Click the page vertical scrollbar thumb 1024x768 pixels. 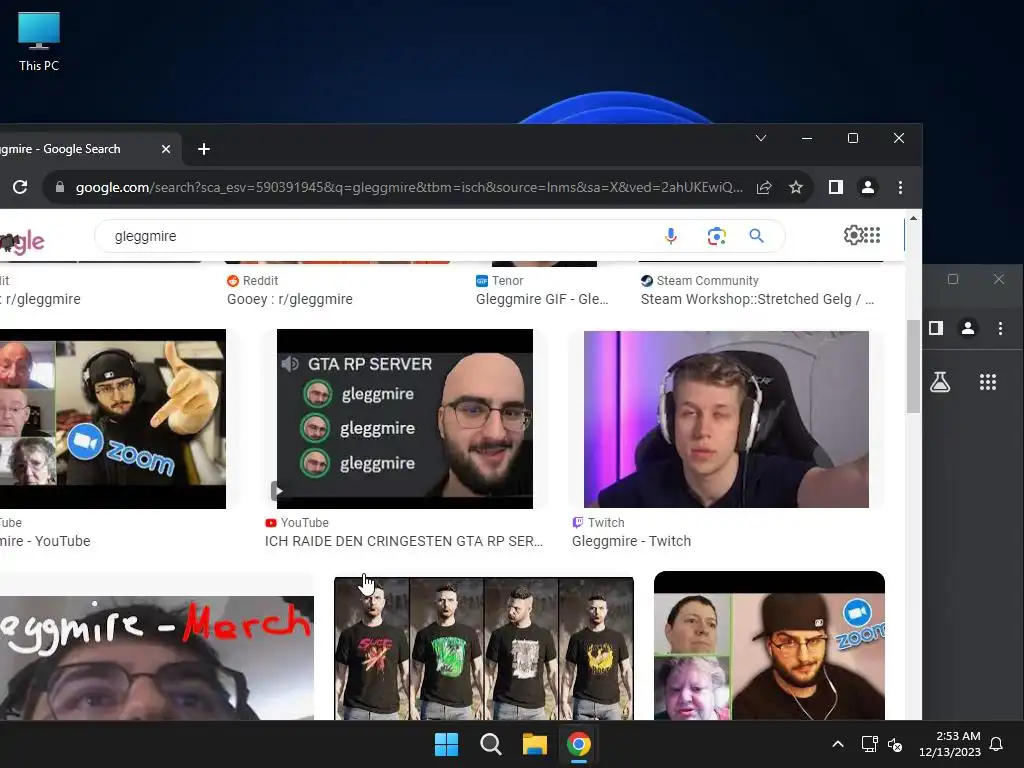point(913,366)
